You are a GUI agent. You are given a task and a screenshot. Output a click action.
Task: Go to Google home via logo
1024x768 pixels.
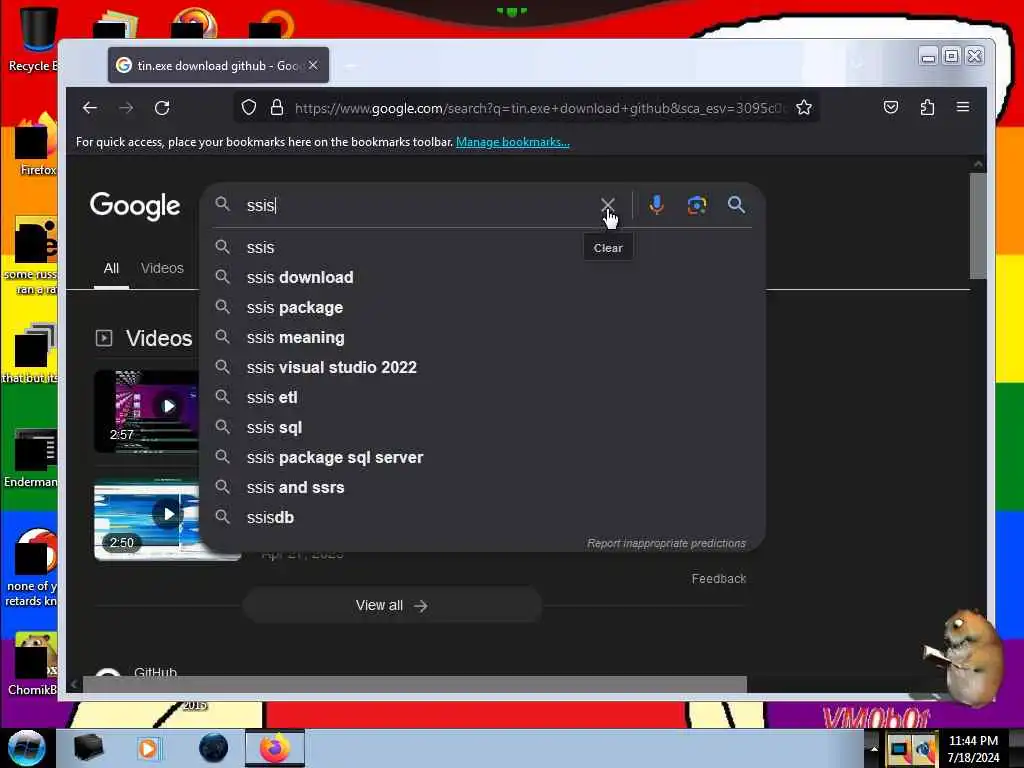[135, 206]
